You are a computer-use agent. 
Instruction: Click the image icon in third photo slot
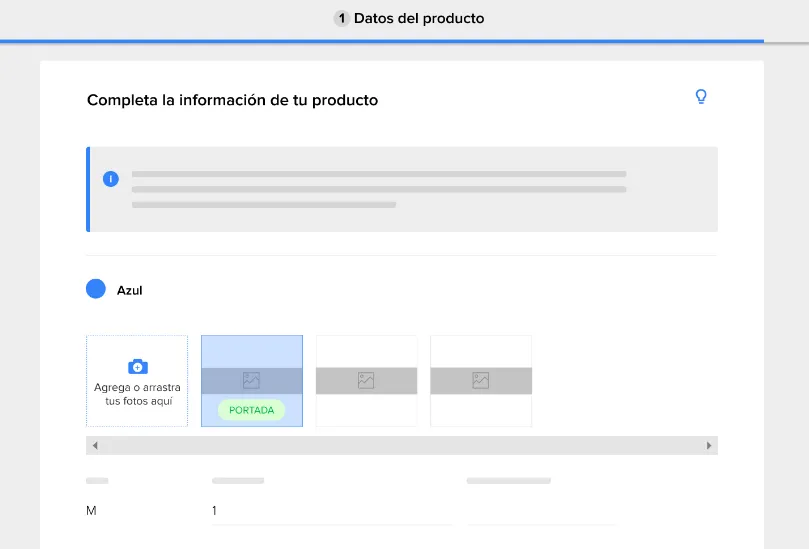[x=480, y=381]
